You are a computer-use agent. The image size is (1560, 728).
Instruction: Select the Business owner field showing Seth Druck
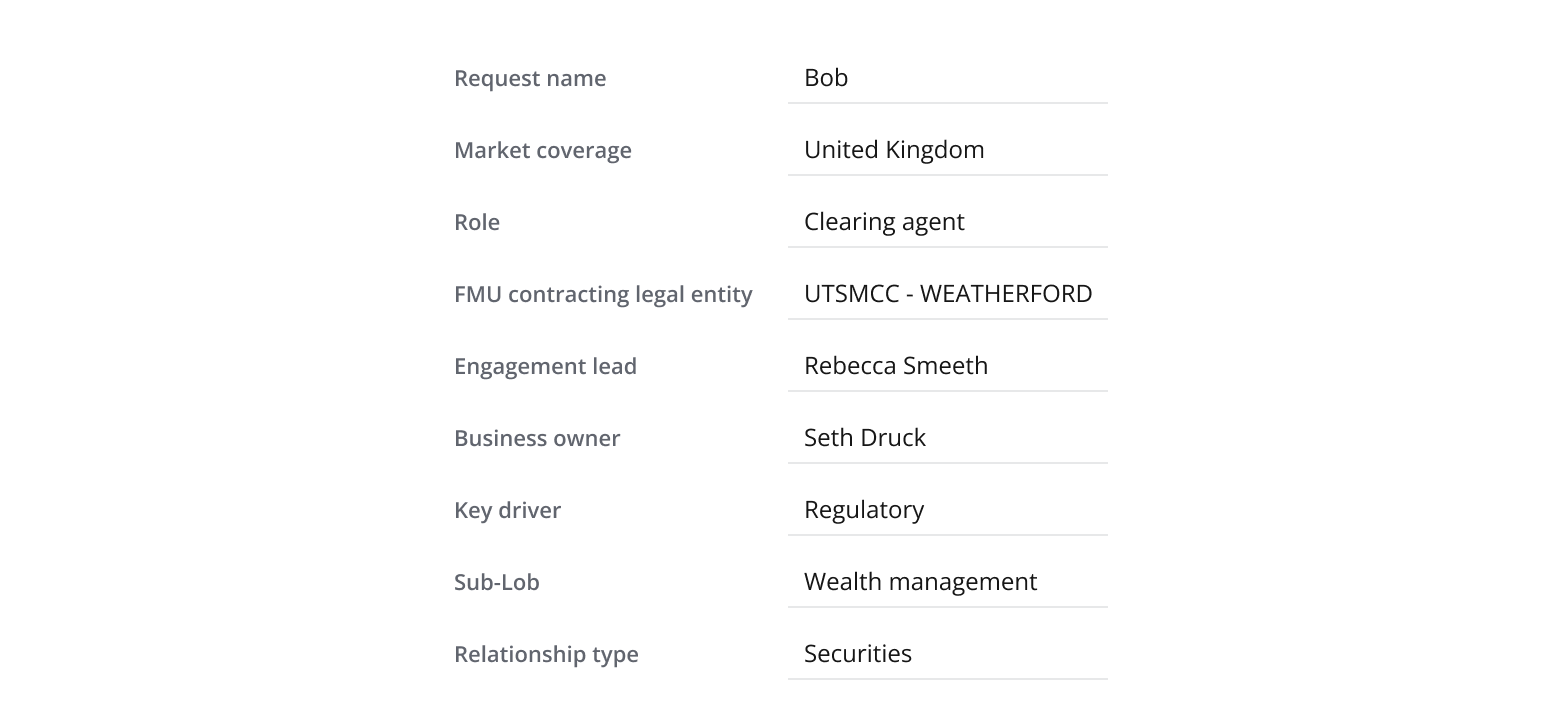[946, 438]
